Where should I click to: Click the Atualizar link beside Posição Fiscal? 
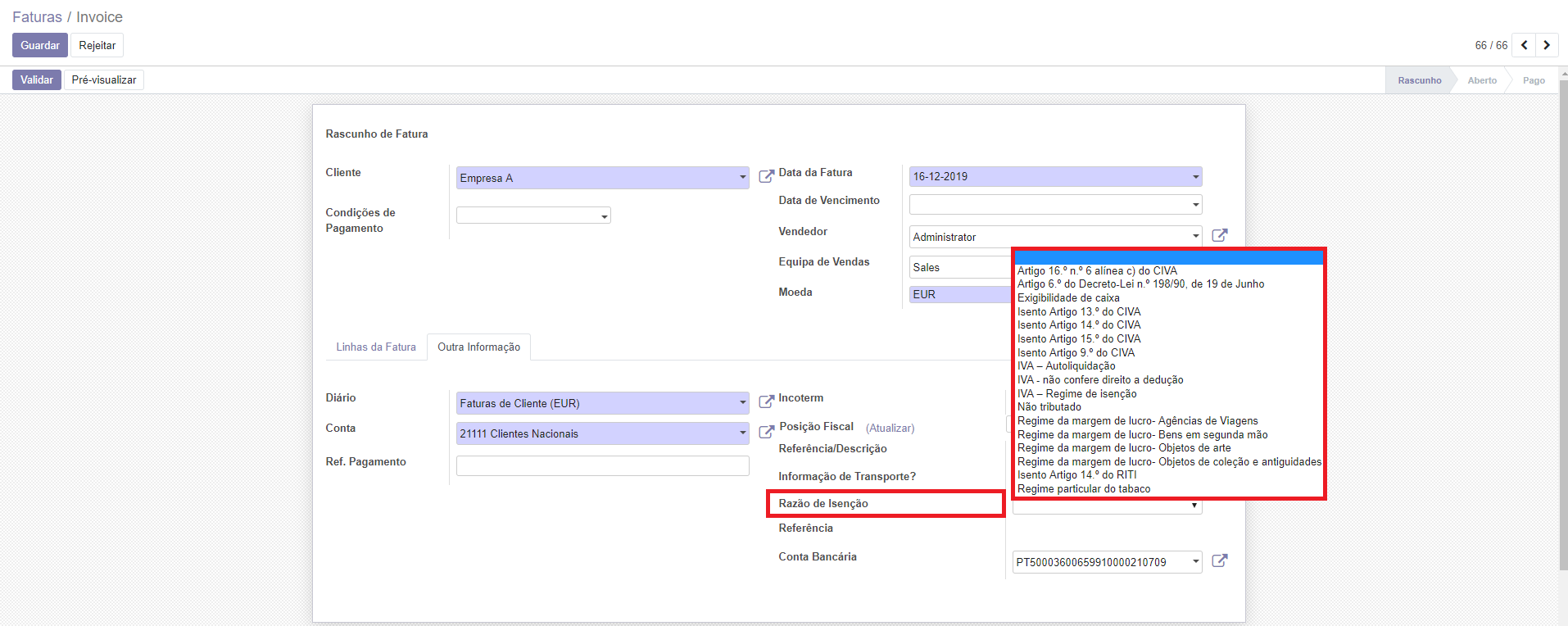(x=890, y=429)
